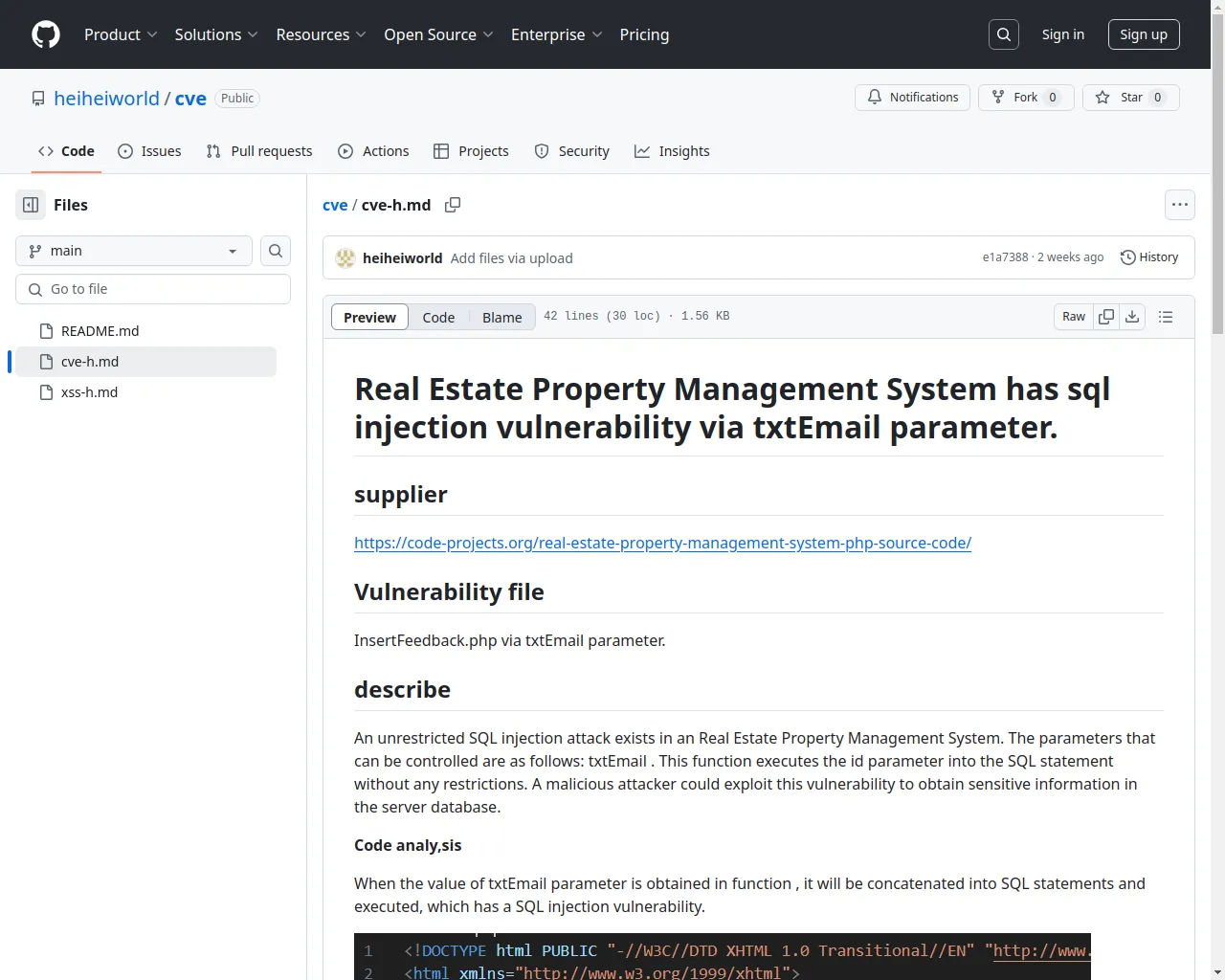The height and width of the screenshot is (980, 1225).
Task: Focus the Go to file field
Action: (153, 289)
